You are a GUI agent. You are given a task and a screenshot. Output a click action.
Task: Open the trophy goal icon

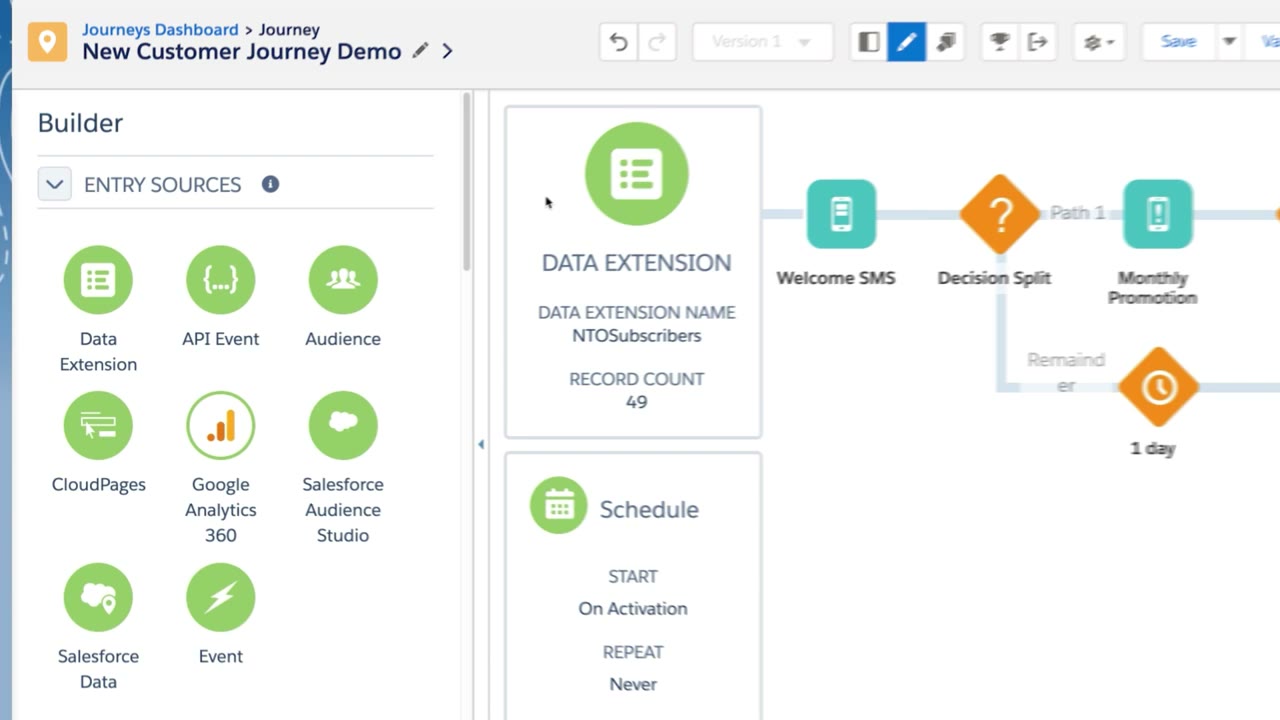999,42
